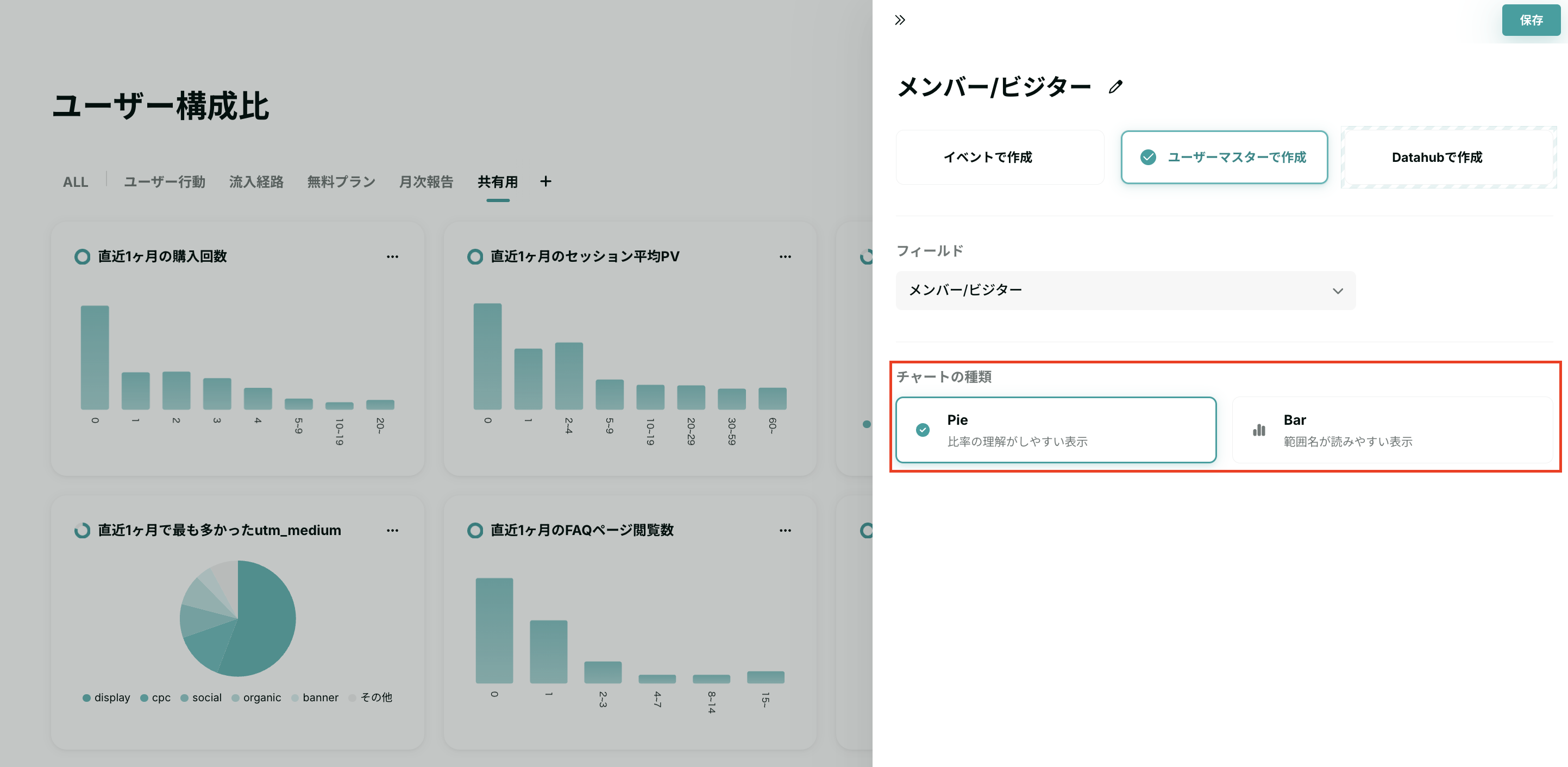
Task: Choose the Pie chart type
Action: (1056, 430)
